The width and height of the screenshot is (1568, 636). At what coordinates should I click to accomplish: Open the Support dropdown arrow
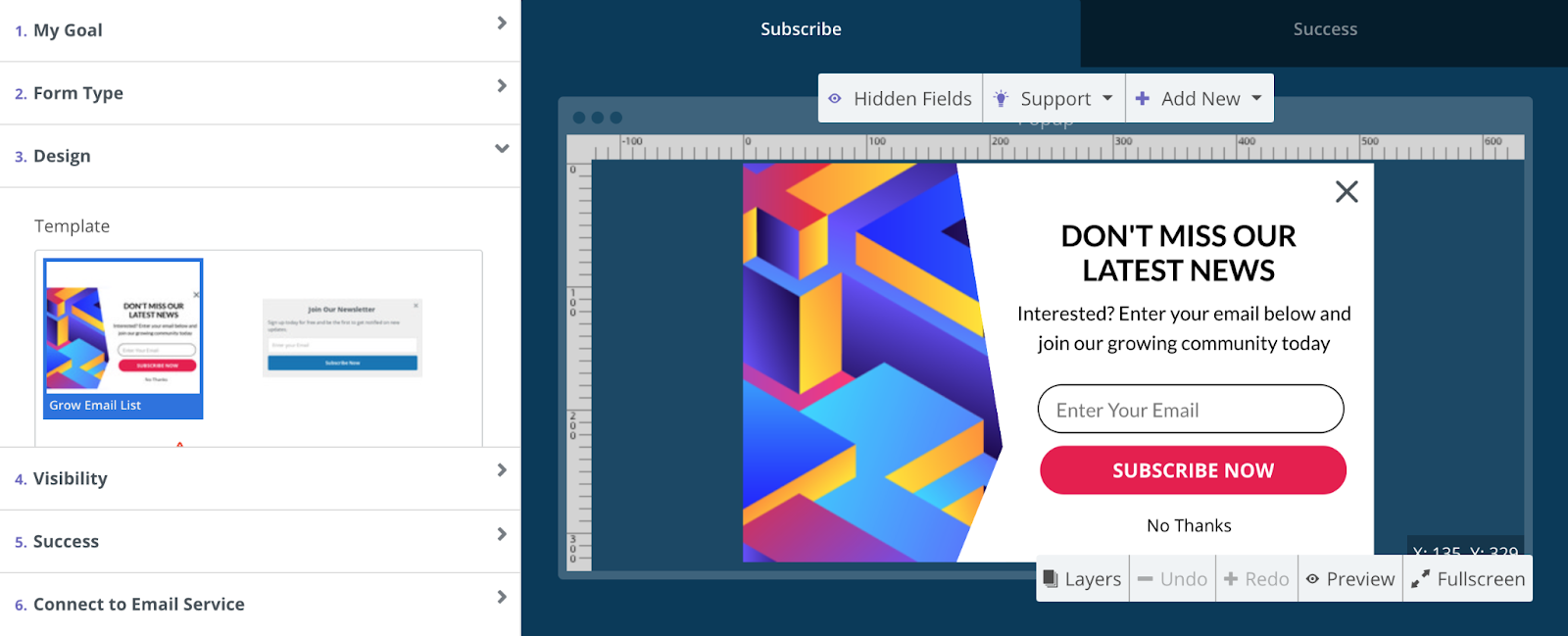click(x=1107, y=98)
